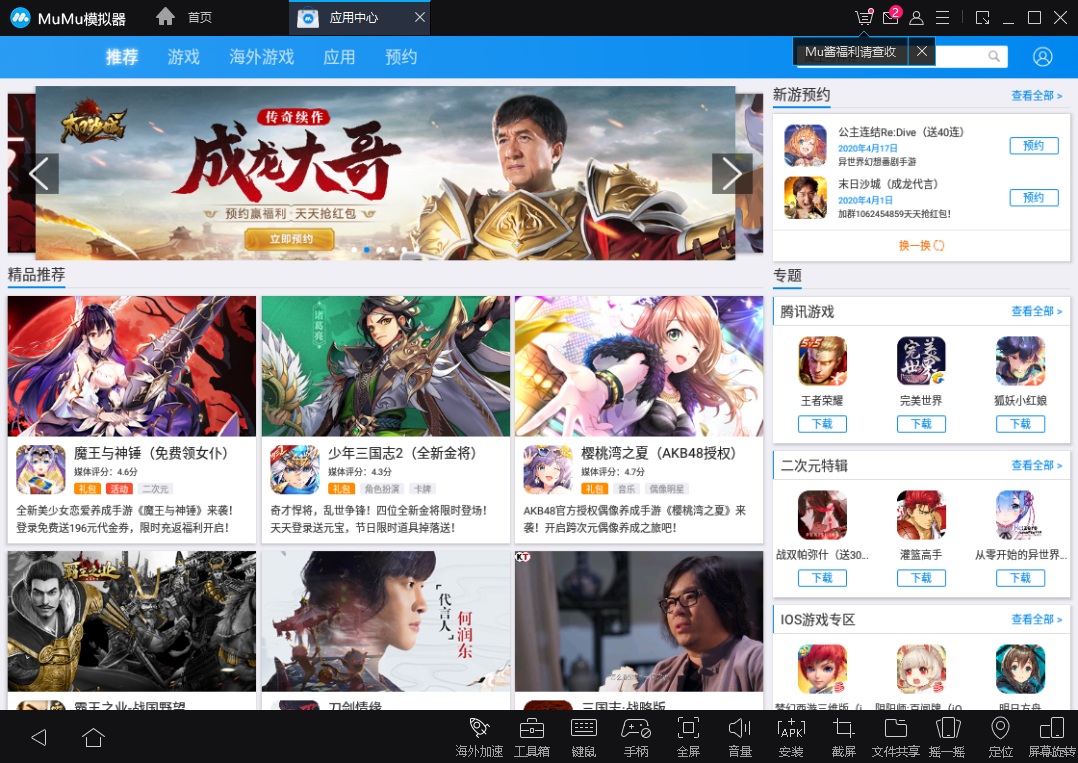1078x763 pixels.
Task: Open gamepad (手柄) settings
Action: (x=635, y=733)
